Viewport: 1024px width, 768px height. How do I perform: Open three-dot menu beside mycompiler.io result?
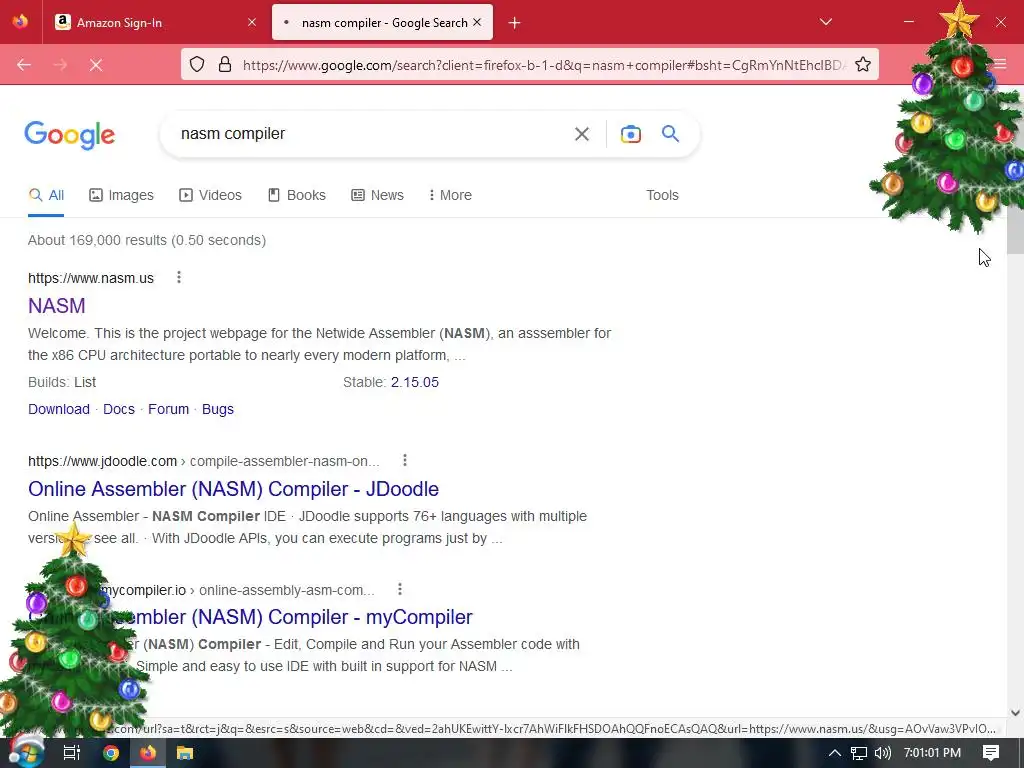[400, 590]
